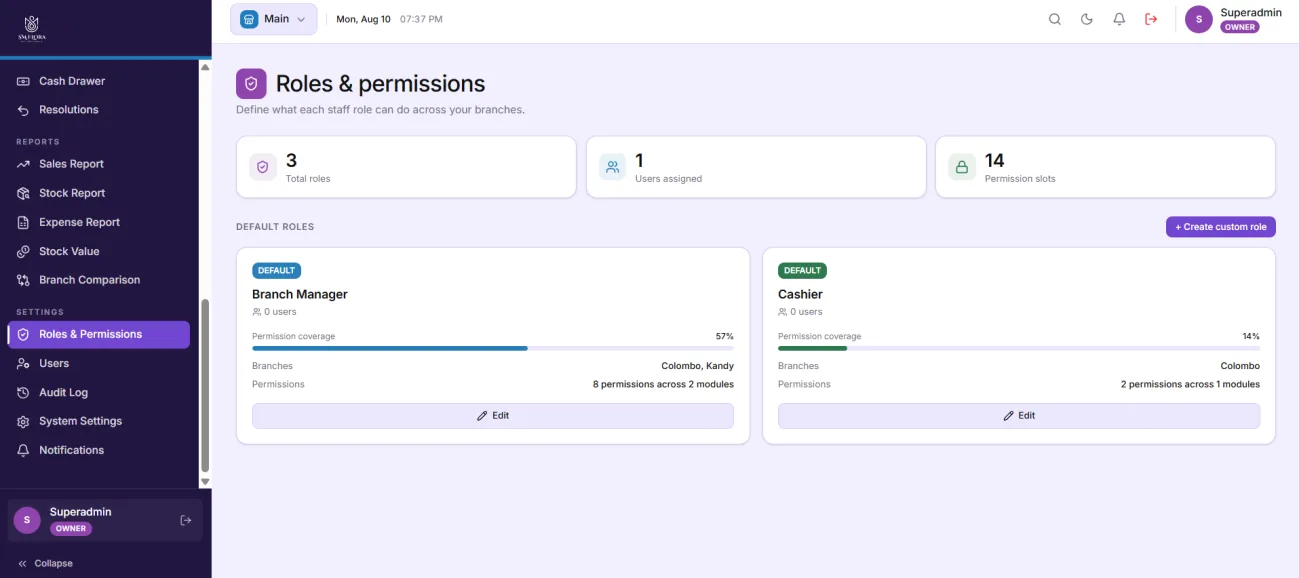This screenshot has height=578, width=1299.
Task: Click the search magnifier icon in header
Action: [1055, 19]
